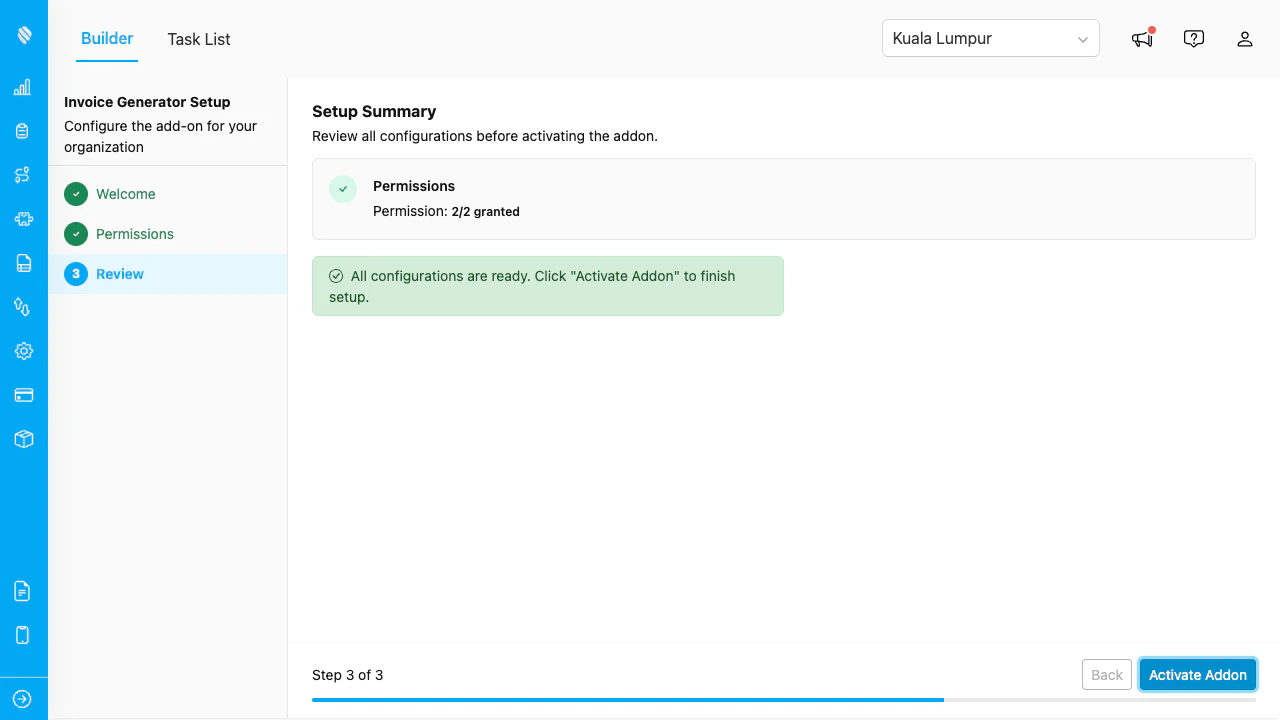The height and width of the screenshot is (720, 1280).
Task: Open the help question-mark bubble
Action: click(1193, 38)
